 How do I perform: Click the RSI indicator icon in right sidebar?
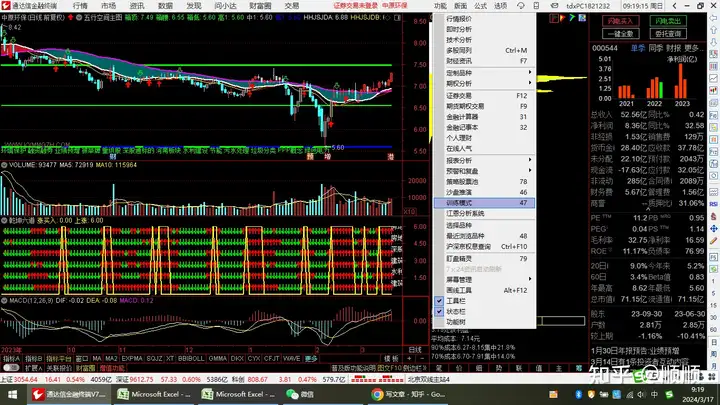pyautogui.click(x=713, y=204)
